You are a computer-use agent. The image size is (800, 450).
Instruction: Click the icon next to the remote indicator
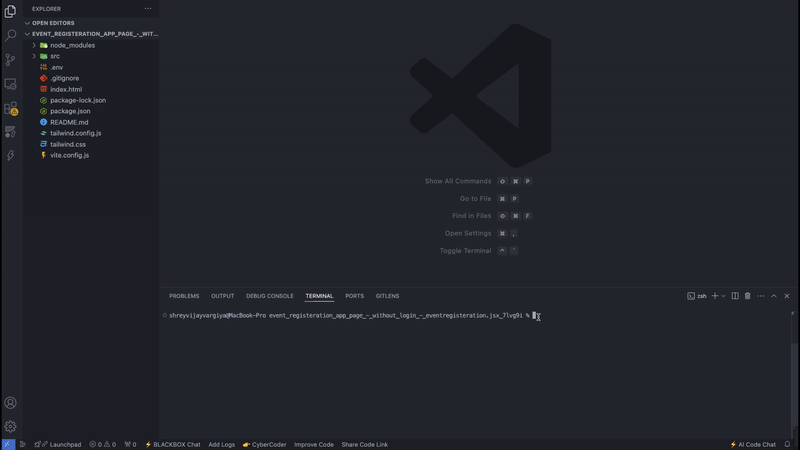point(22,444)
